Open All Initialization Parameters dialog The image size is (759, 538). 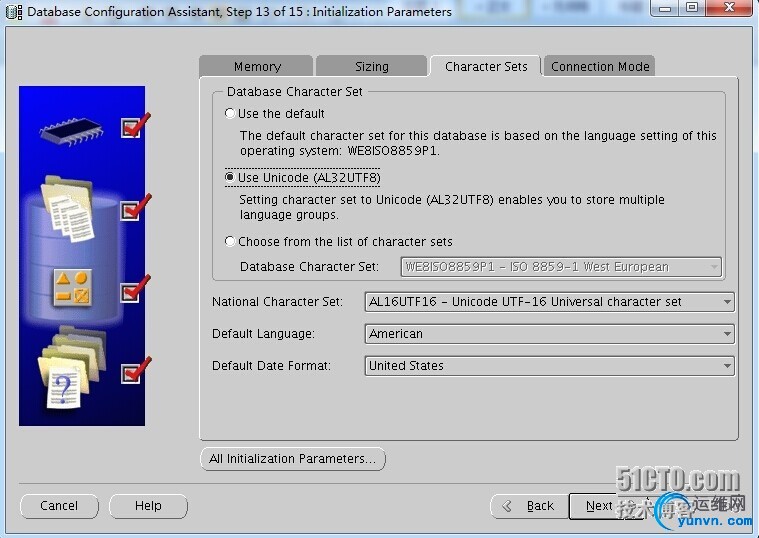point(292,459)
